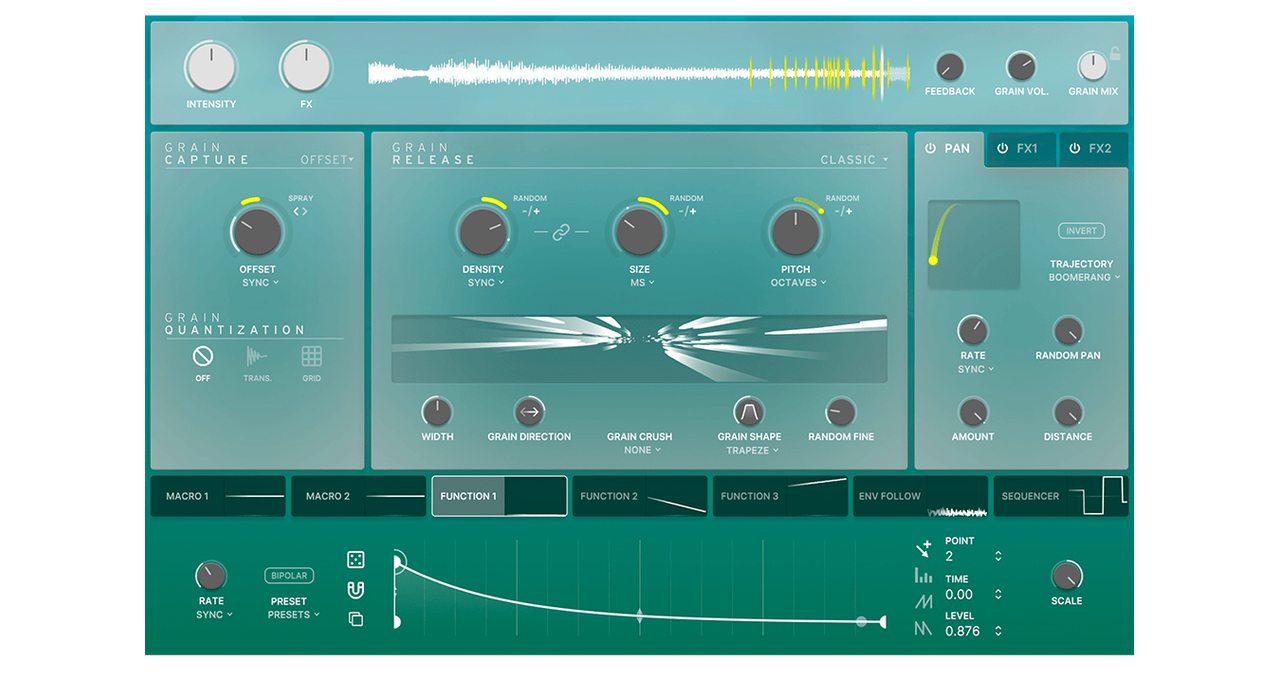Toggle the PAN power icon
This screenshot has height=680, width=1279.
[930, 148]
